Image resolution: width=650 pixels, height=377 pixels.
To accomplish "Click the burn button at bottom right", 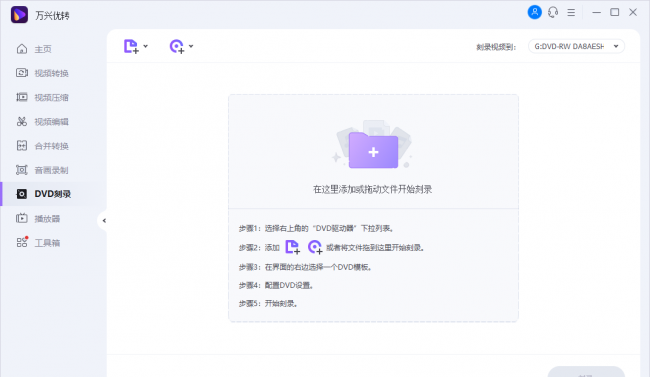I will [x=586, y=372].
